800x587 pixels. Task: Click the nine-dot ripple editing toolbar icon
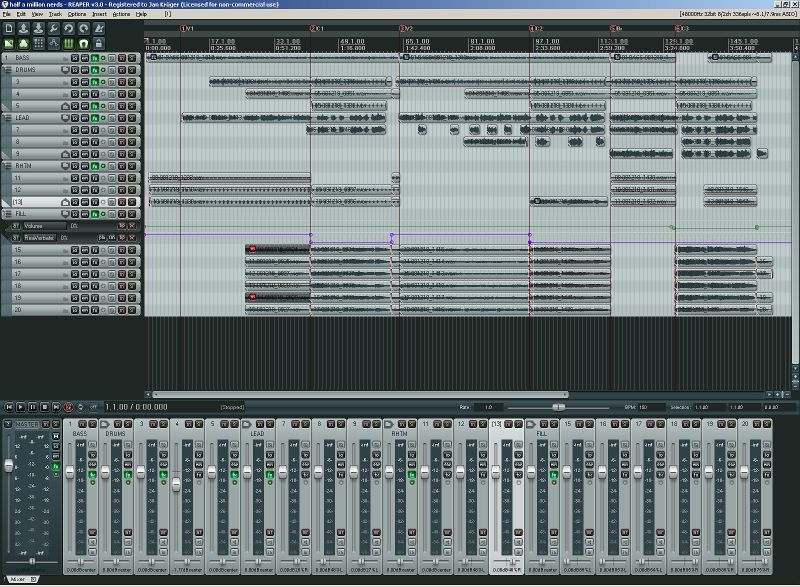[38, 44]
